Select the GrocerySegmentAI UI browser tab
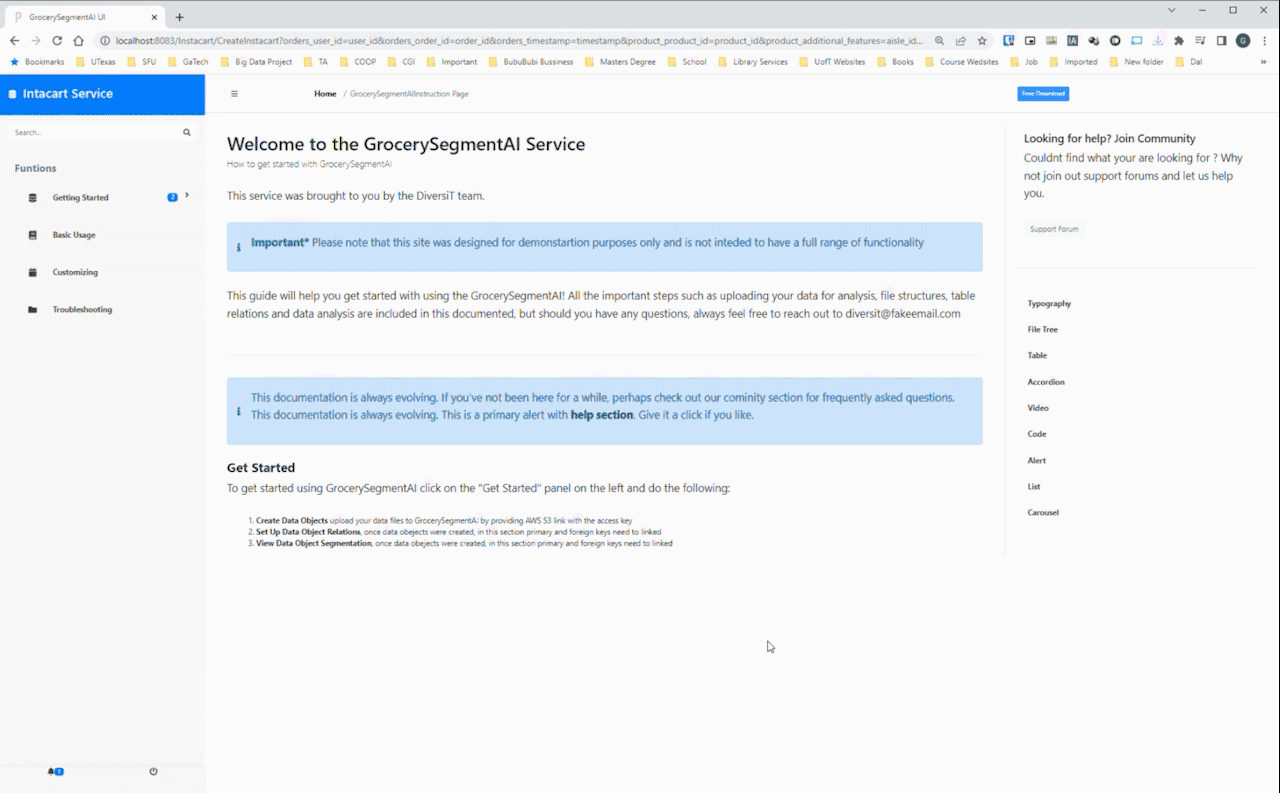 85,17
